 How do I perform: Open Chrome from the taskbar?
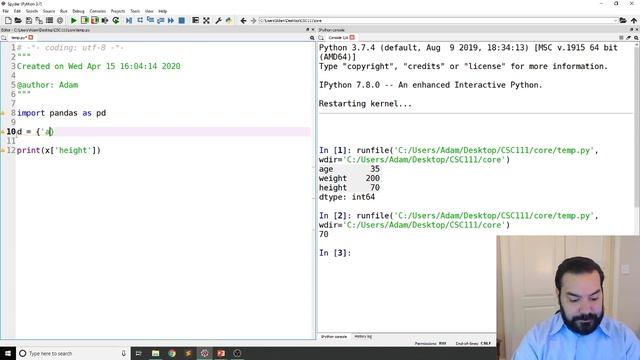pyautogui.click(x=172, y=353)
